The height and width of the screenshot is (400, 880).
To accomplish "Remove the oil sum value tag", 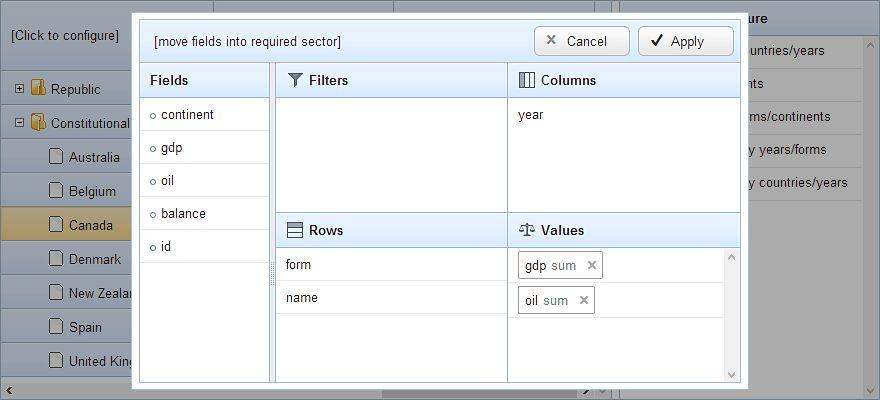I will [584, 300].
